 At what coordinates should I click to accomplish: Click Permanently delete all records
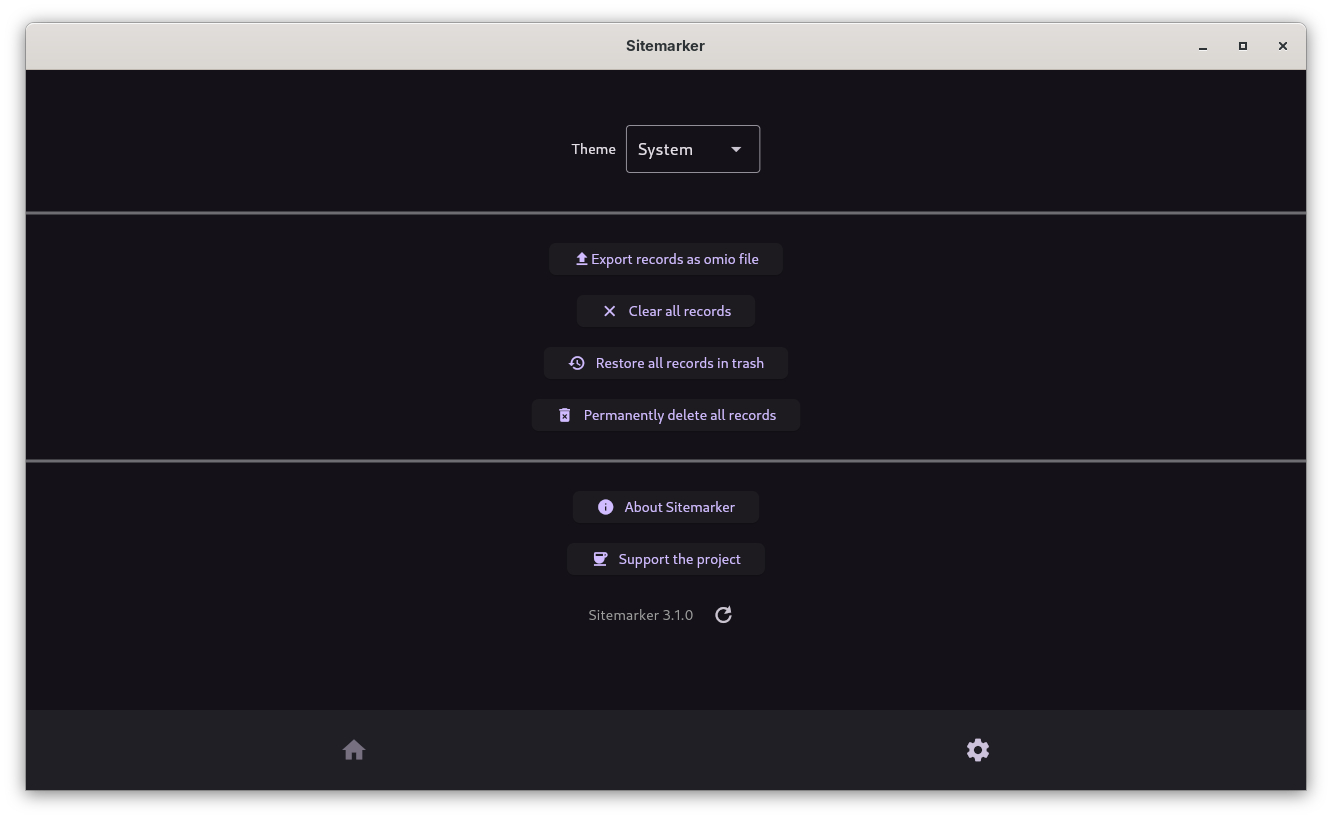[666, 415]
